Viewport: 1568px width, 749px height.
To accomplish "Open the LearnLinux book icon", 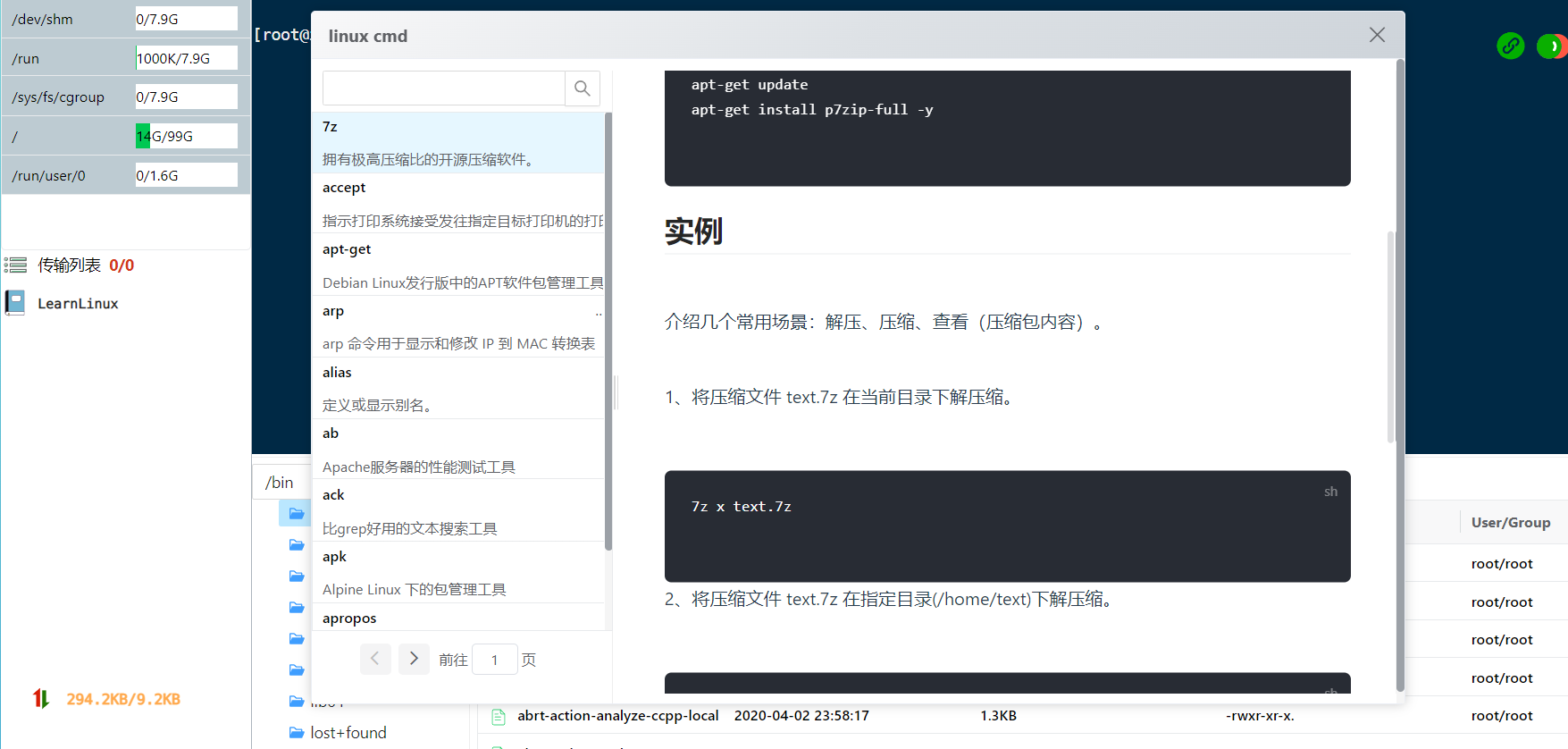I will [x=15, y=303].
